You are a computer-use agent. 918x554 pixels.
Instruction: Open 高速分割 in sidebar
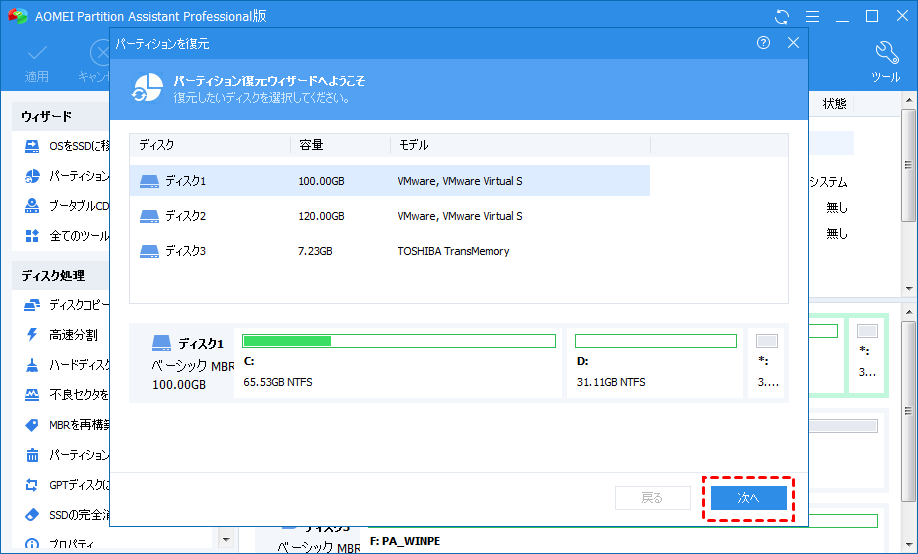(61, 335)
